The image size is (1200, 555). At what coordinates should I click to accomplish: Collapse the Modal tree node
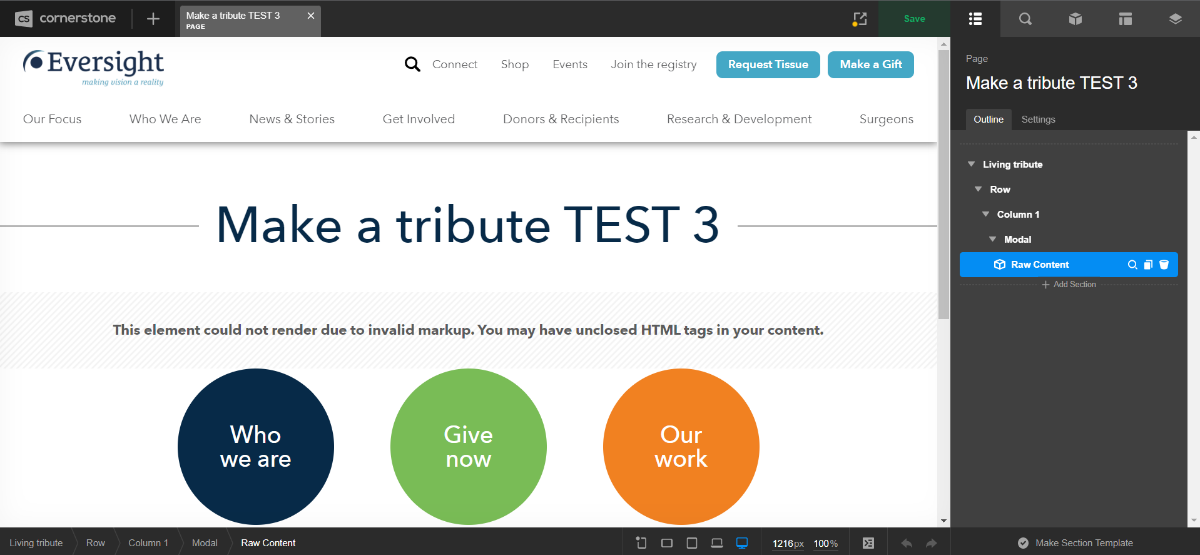click(993, 239)
